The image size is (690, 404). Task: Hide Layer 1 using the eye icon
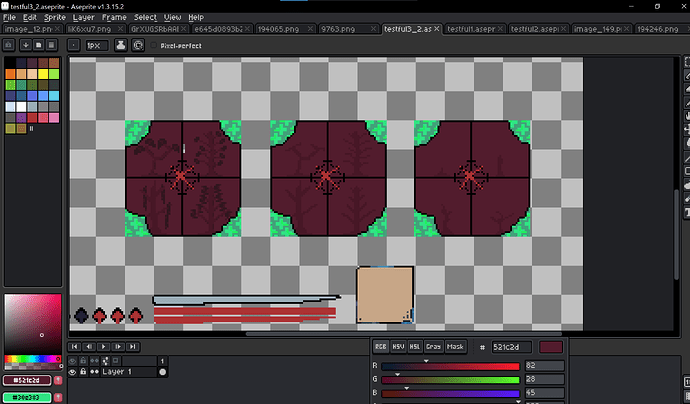coord(72,372)
